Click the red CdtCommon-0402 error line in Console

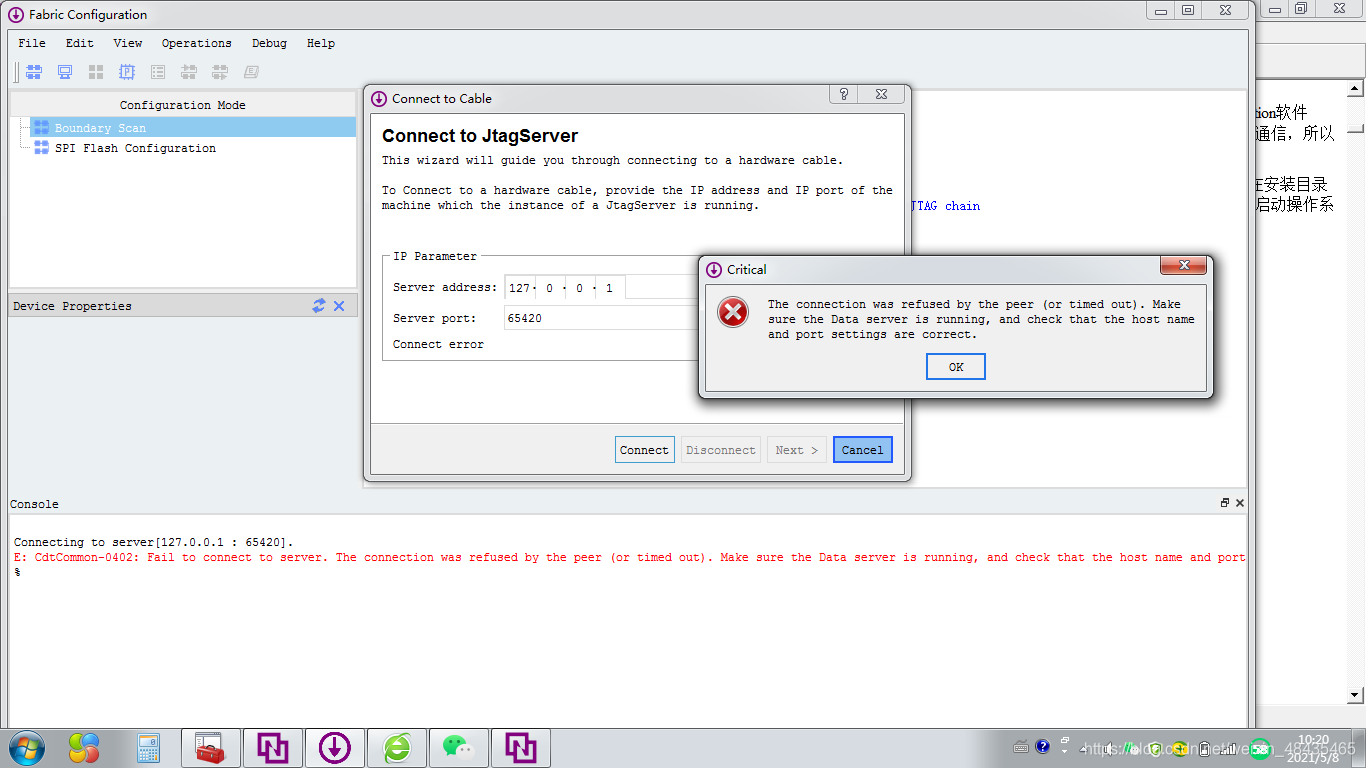pyautogui.click(x=630, y=558)
